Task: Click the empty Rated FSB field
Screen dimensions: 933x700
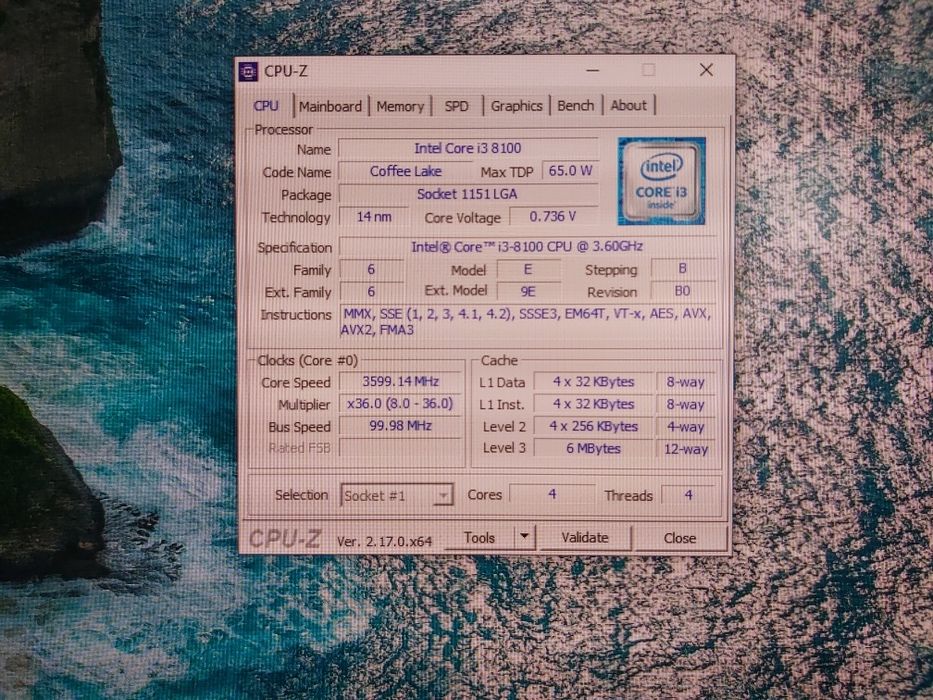Action: pyautogui.click(x=400, y=448)
